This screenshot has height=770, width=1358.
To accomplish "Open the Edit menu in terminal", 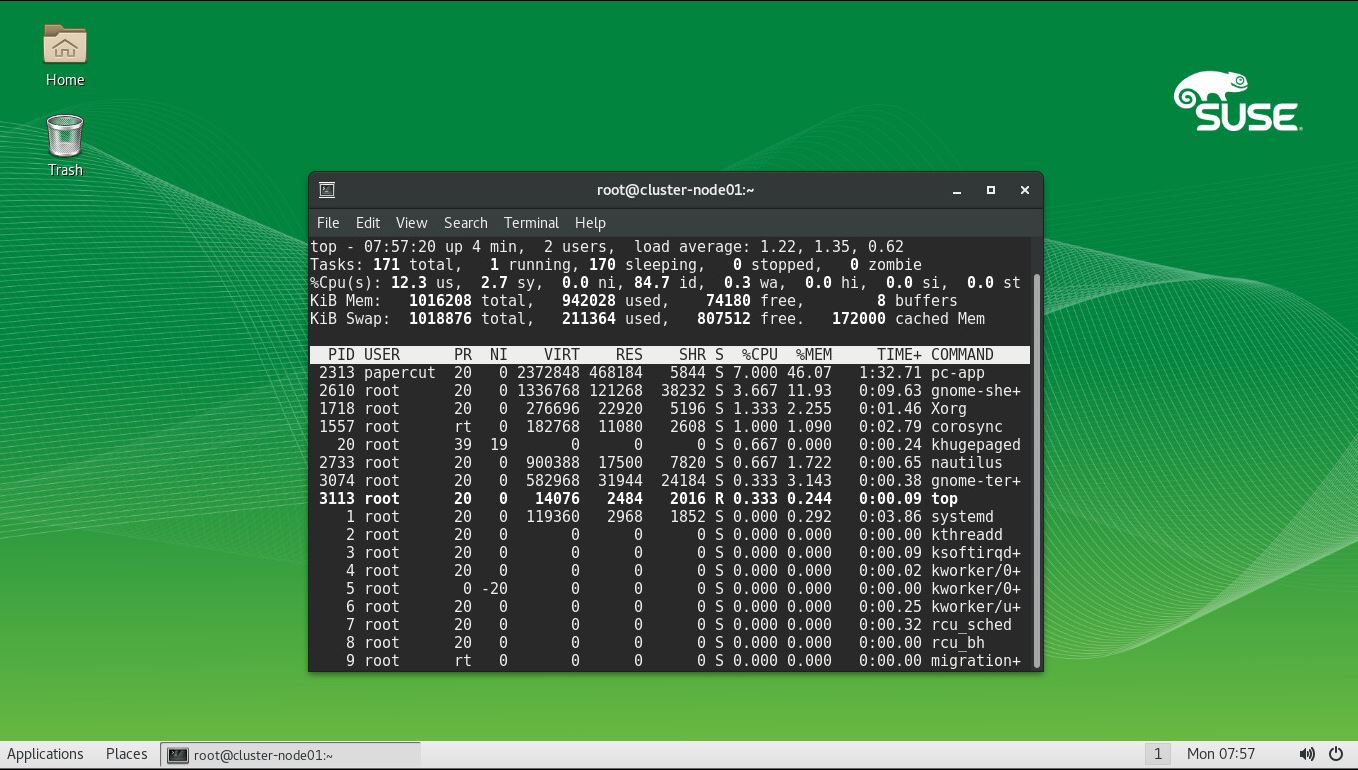I will pyautogui.click(x=368, y=223).
